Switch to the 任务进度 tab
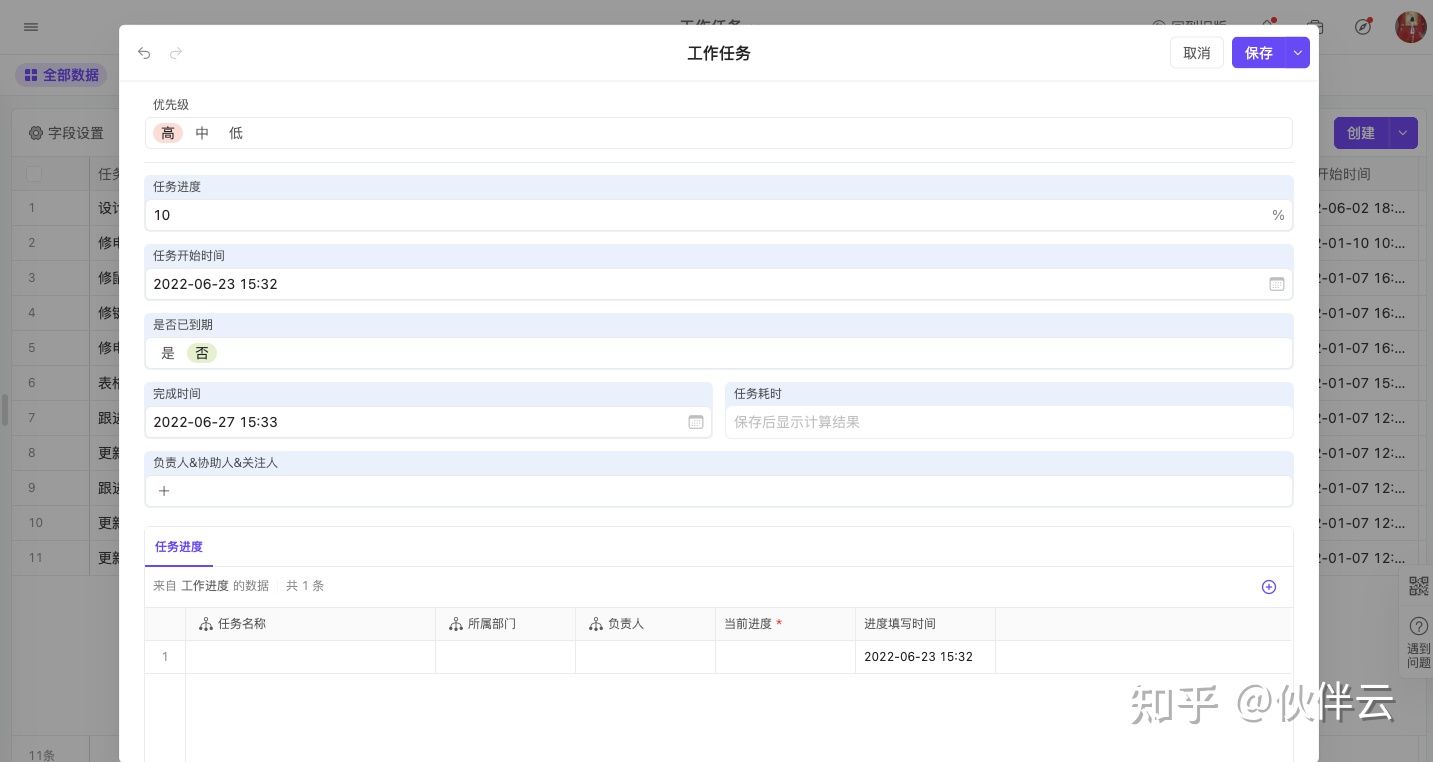Image resolution: width=1433 pixels, height=762 pixels. [x=179, y=547]
